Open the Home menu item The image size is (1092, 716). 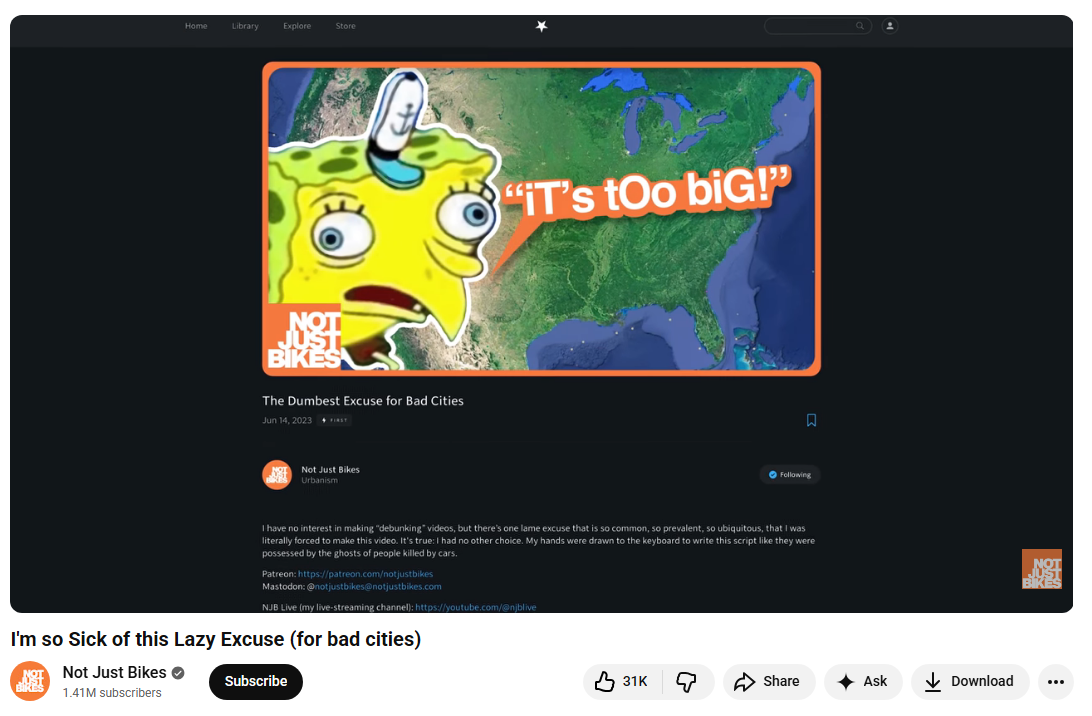point(196,26)
